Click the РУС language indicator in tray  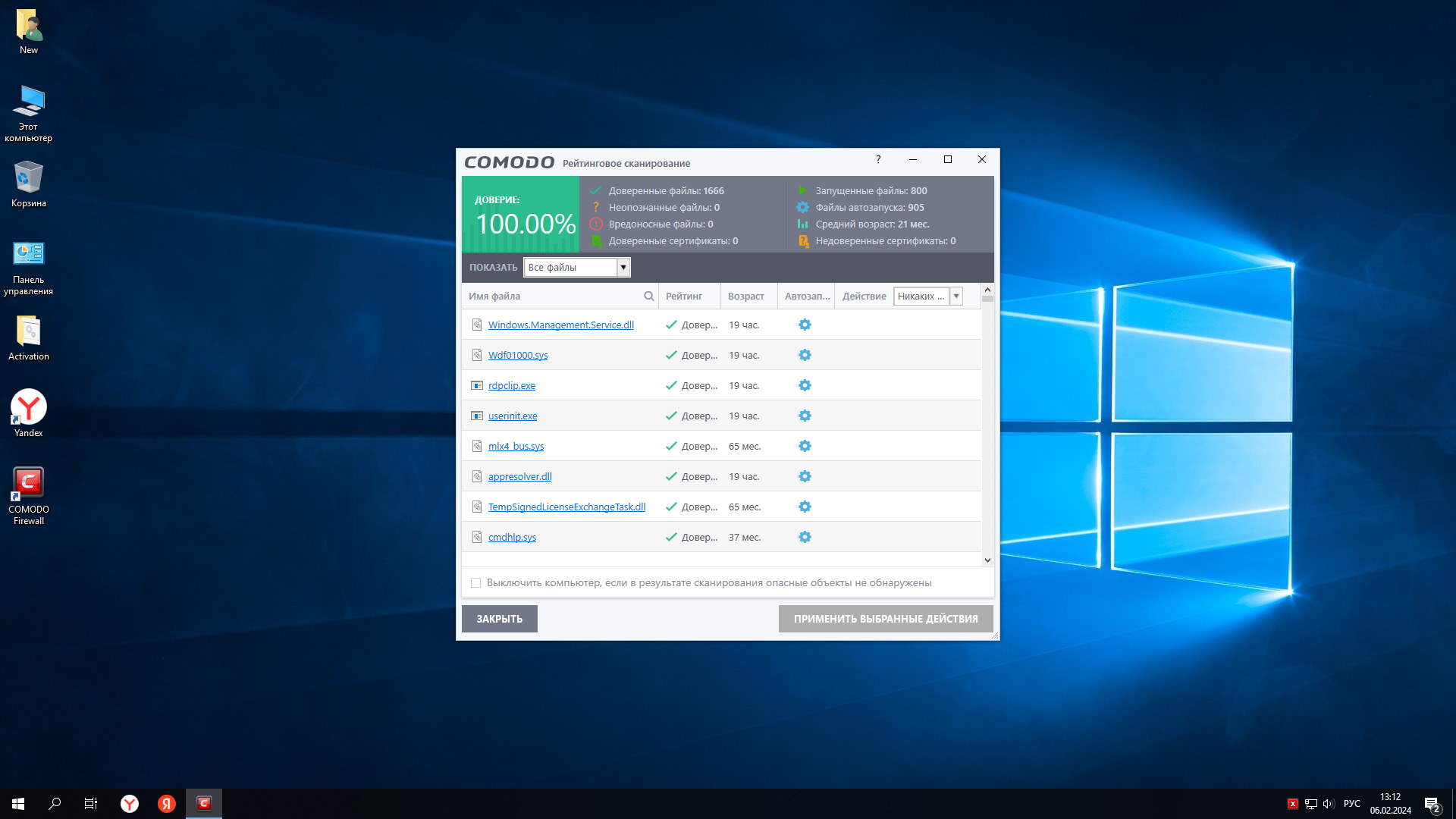(x=1351, y=804)
